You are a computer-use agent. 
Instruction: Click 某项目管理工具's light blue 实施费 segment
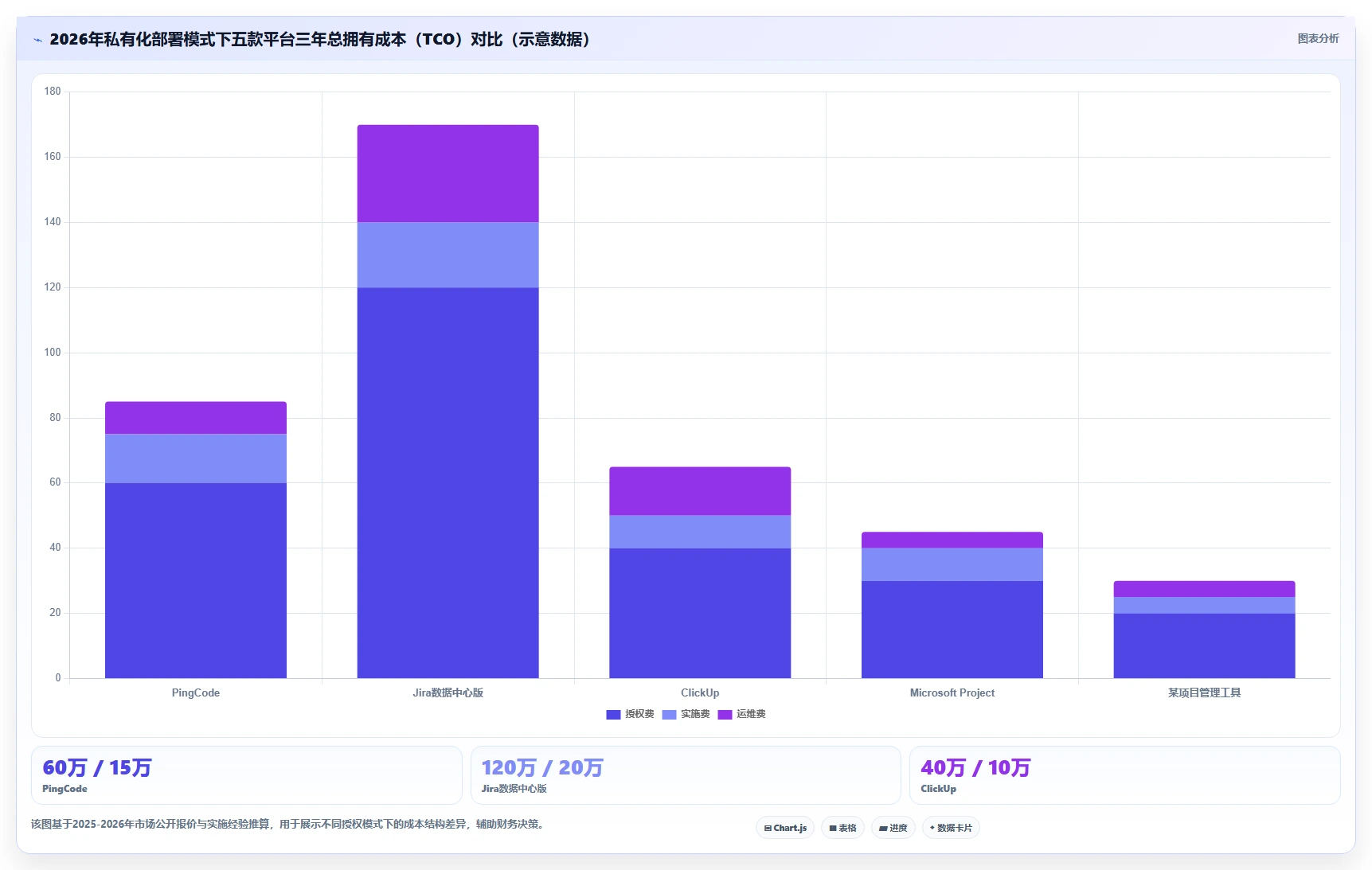point(1205,605)
